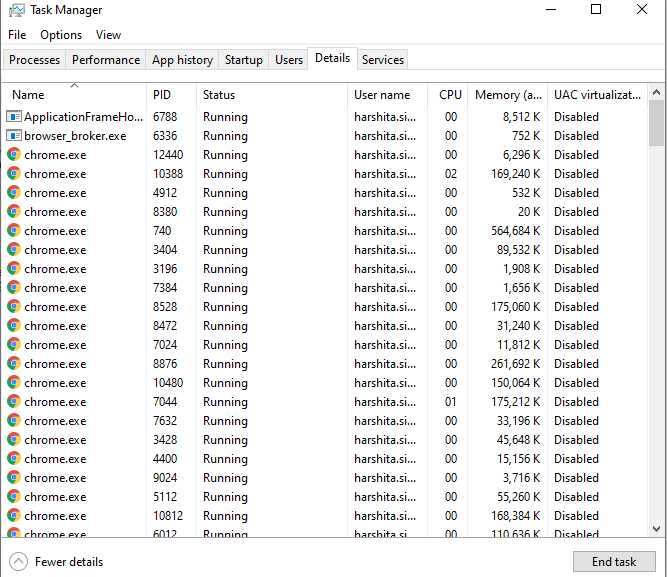Viewport: 667px width, 577px height.
Task: Select the PID 6788 cell
Action: coord(165,117)
